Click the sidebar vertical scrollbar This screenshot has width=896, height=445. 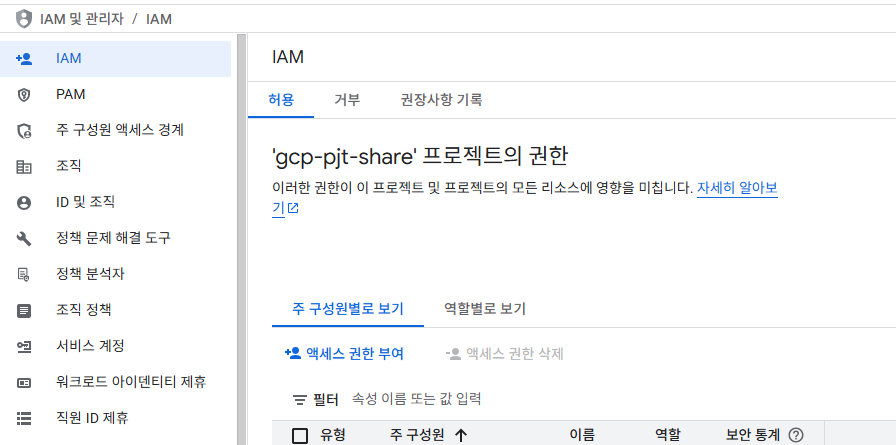point(241,240)
